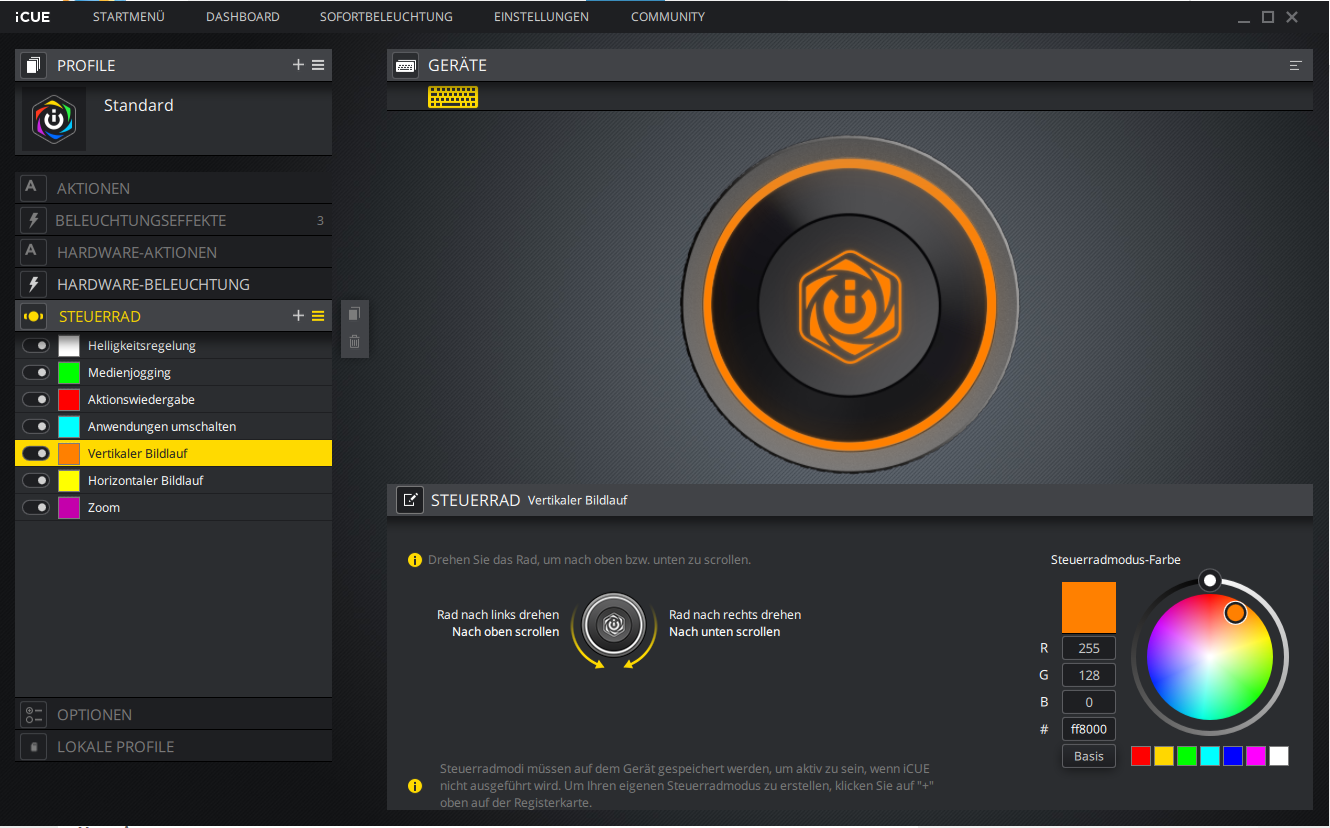This screenshot has width=1330, height=828.
Task: Add a new profile with the plus icon
Action: pos(298,65)
